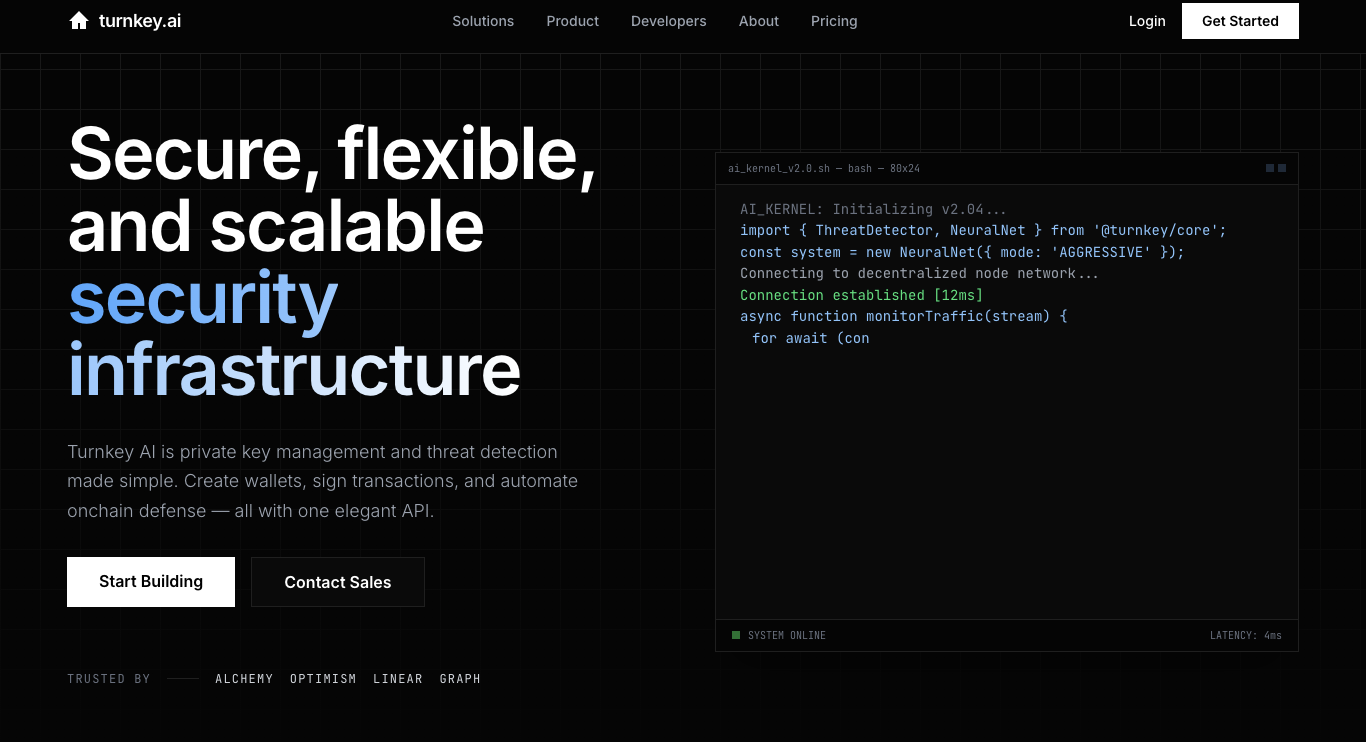Select the LINEAR trusted-by logo
Screen dimensions: 1366x742
pos(398,679)
